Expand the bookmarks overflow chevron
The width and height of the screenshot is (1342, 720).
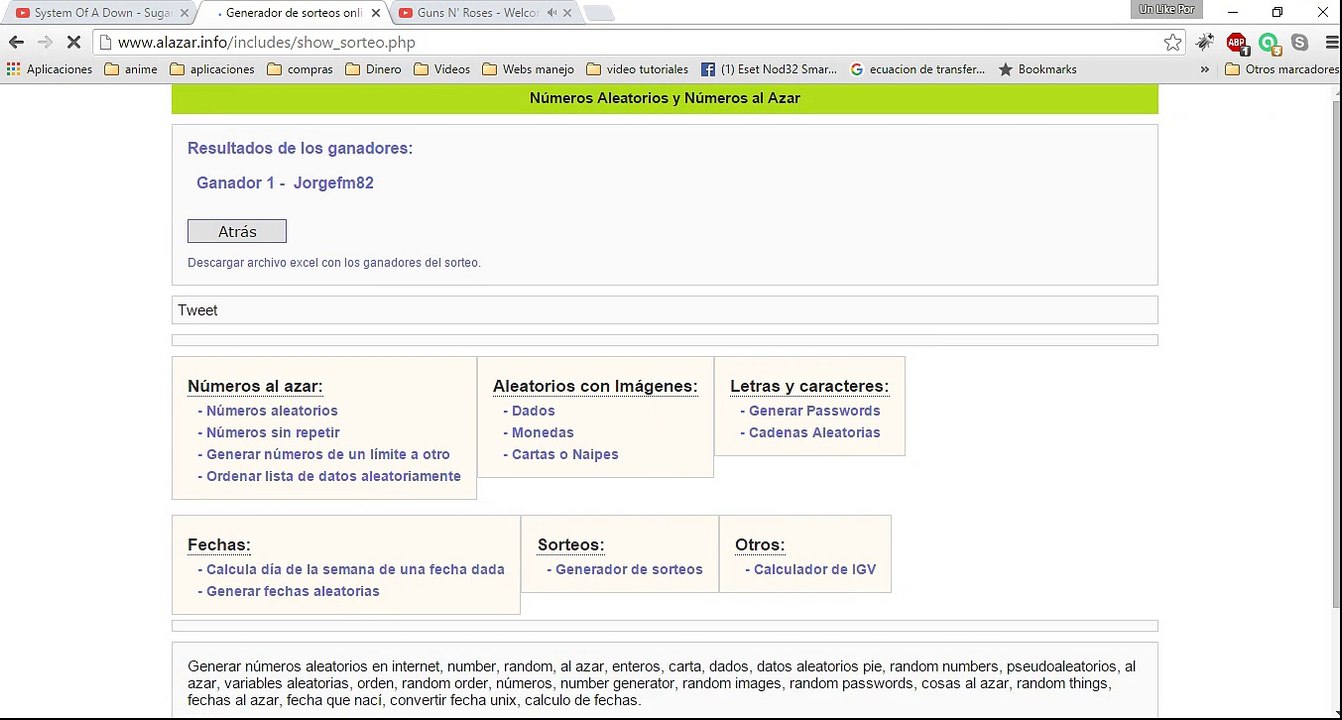1205,69
